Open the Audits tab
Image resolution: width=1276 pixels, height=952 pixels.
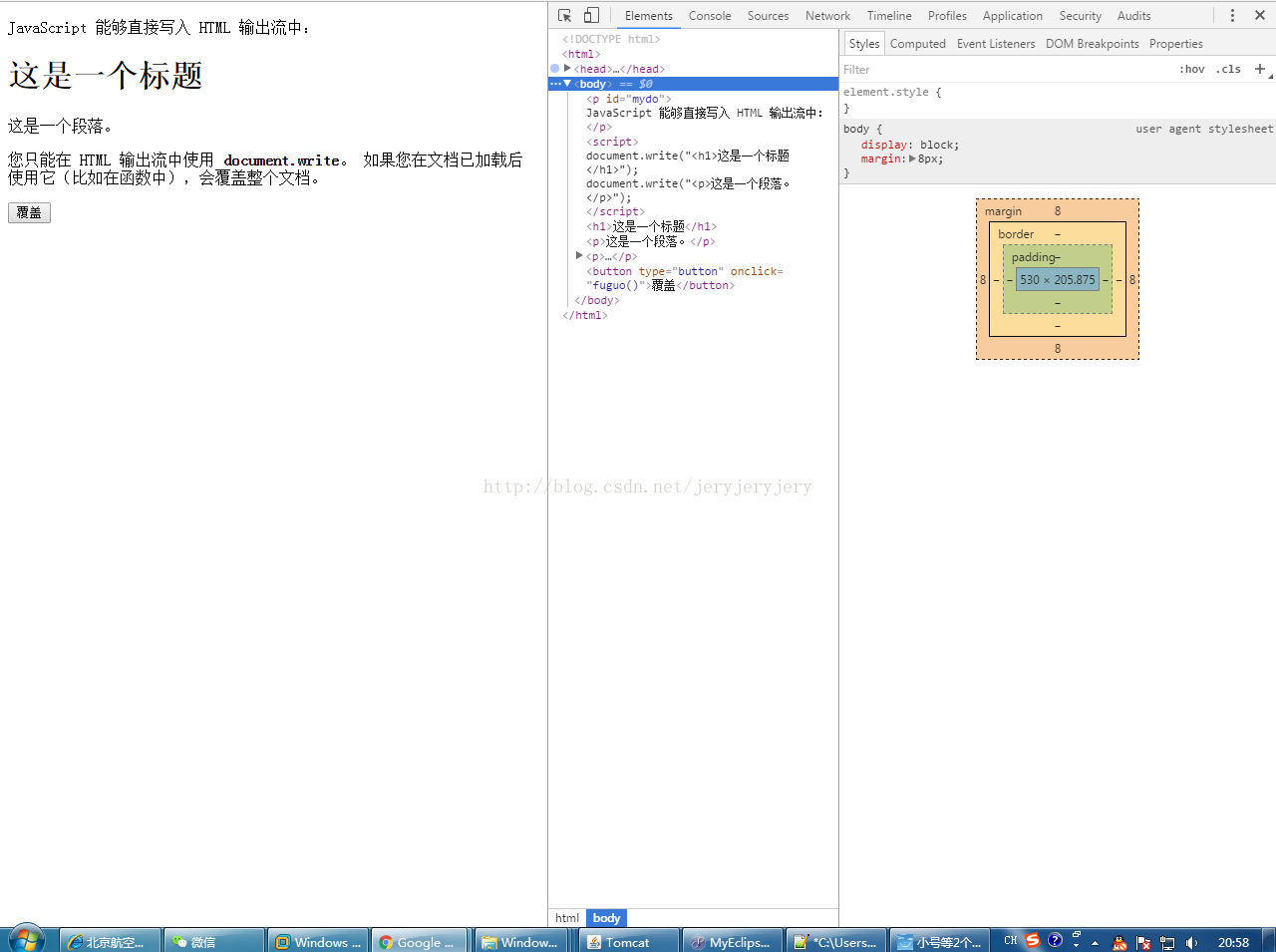[1133, 16]
